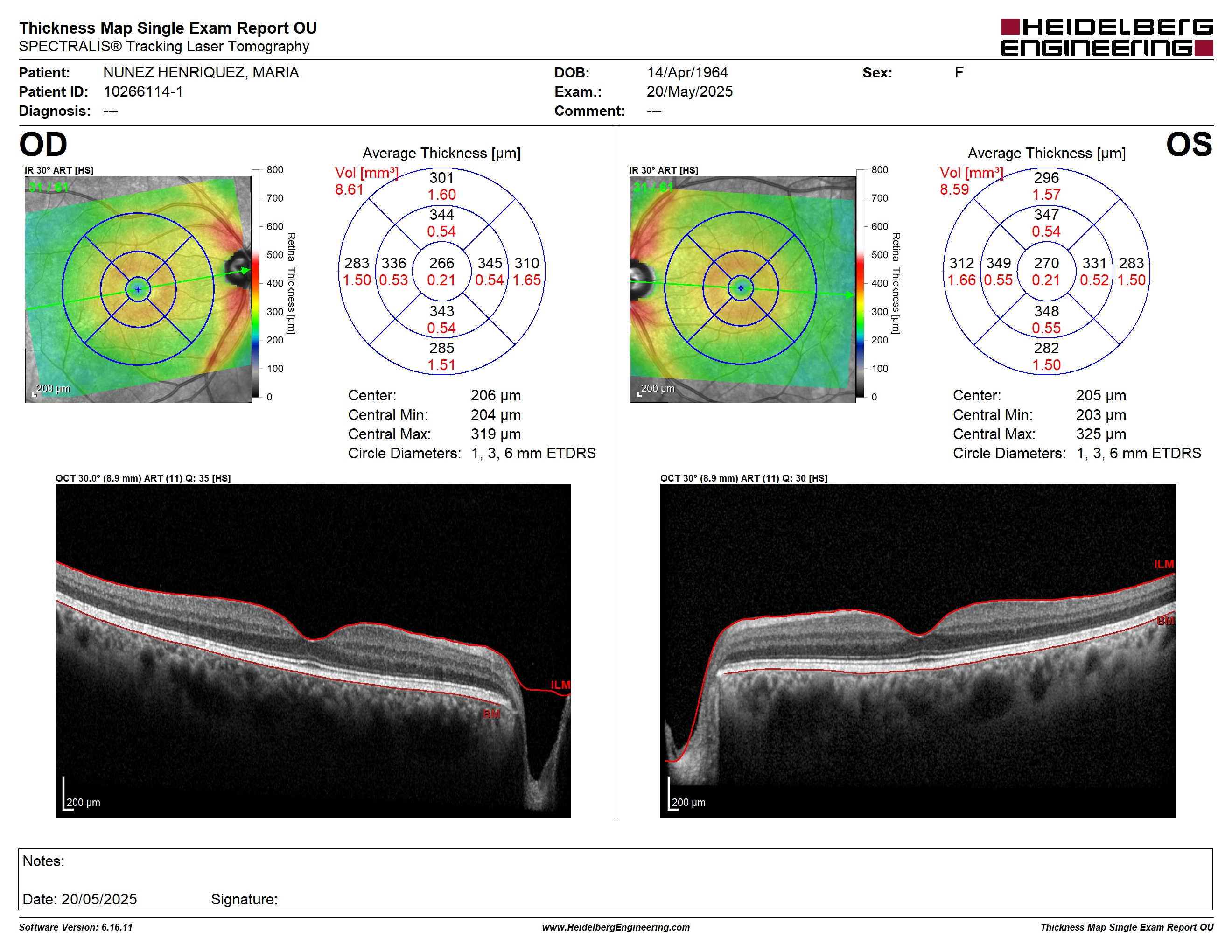This screenshot has height=952, width=1232.
Task: Click OD sector volume 1.65
Action: pyautogui.click(x=526, y=280)
